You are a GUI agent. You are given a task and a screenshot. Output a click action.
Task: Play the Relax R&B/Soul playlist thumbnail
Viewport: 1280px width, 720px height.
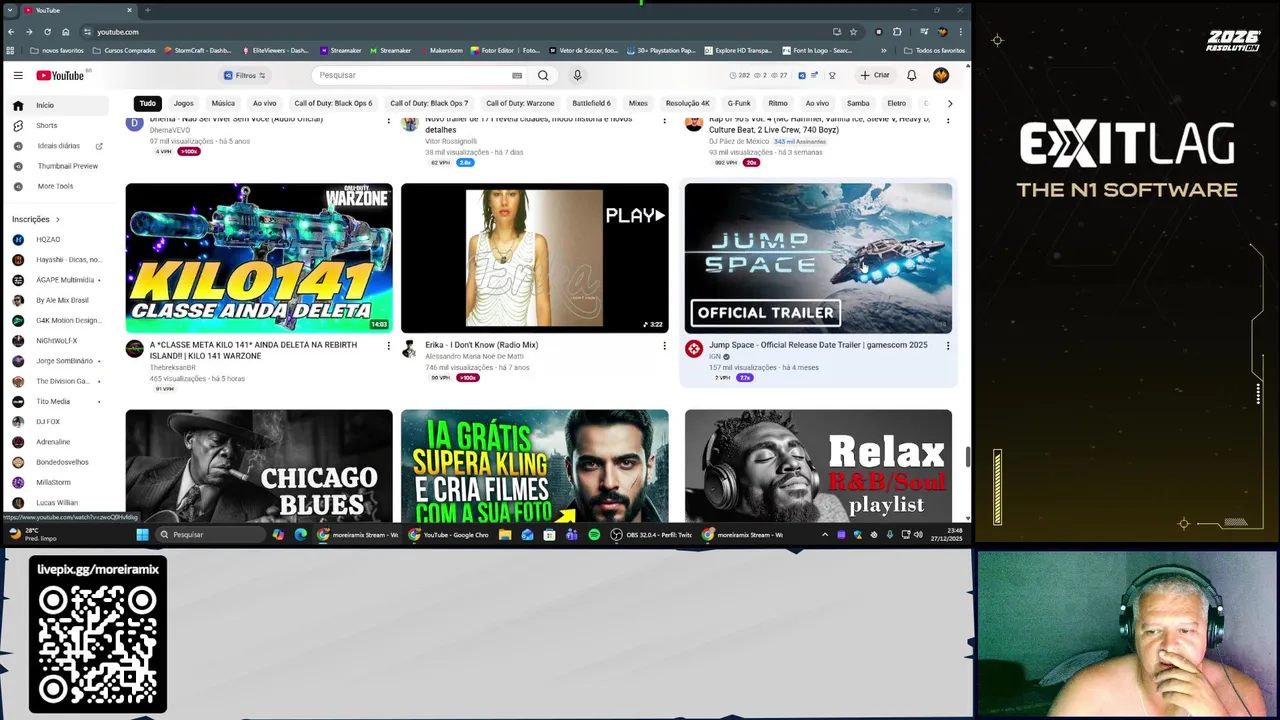pyautogui.click(x=818, y=465)
